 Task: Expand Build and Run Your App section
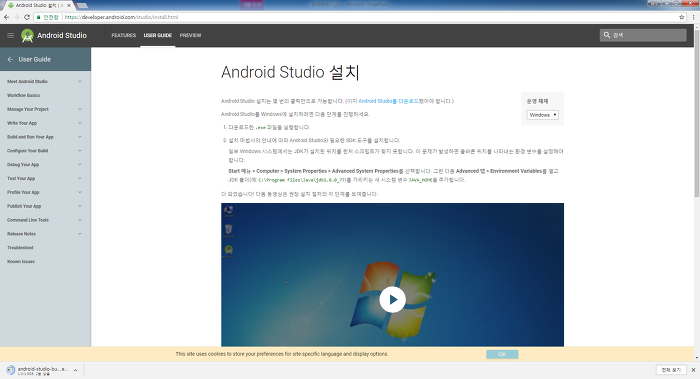click(80, 137)
